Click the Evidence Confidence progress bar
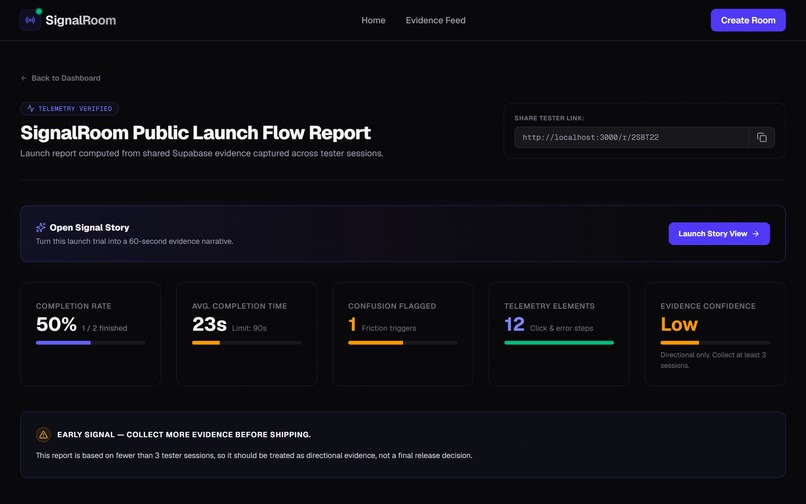 (715, 343)
